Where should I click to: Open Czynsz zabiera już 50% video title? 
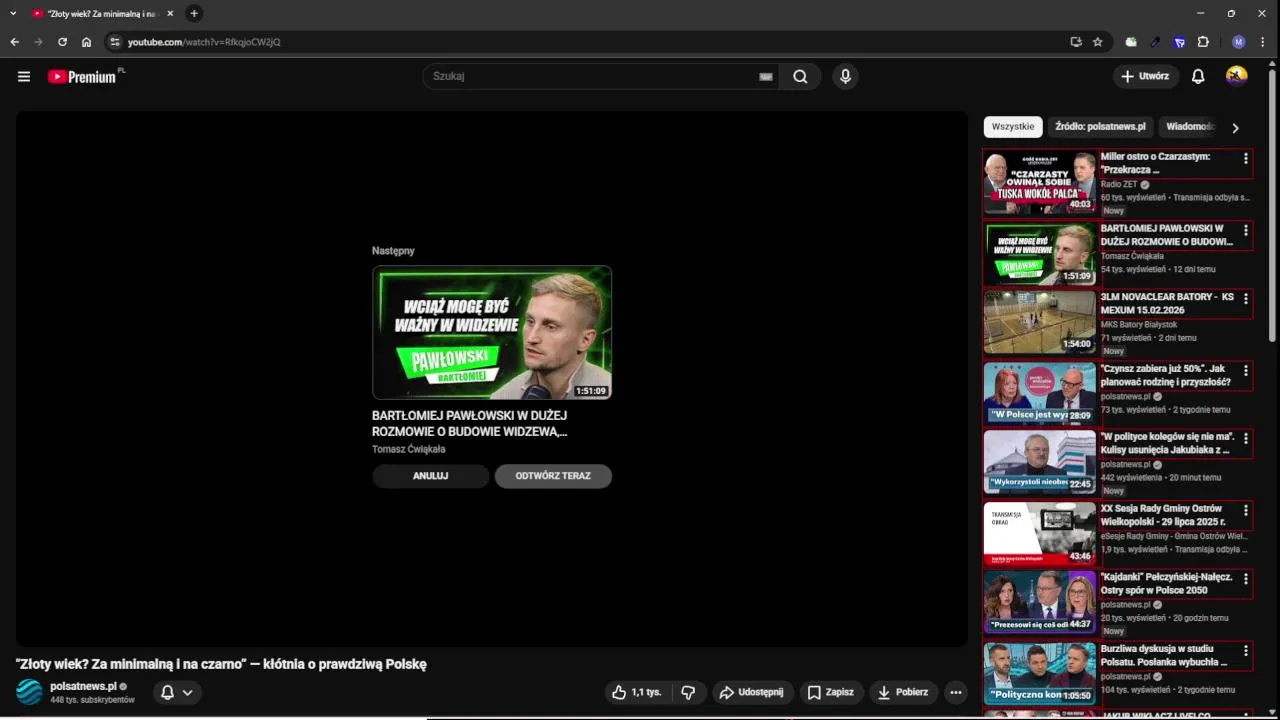pos(1166,375)
